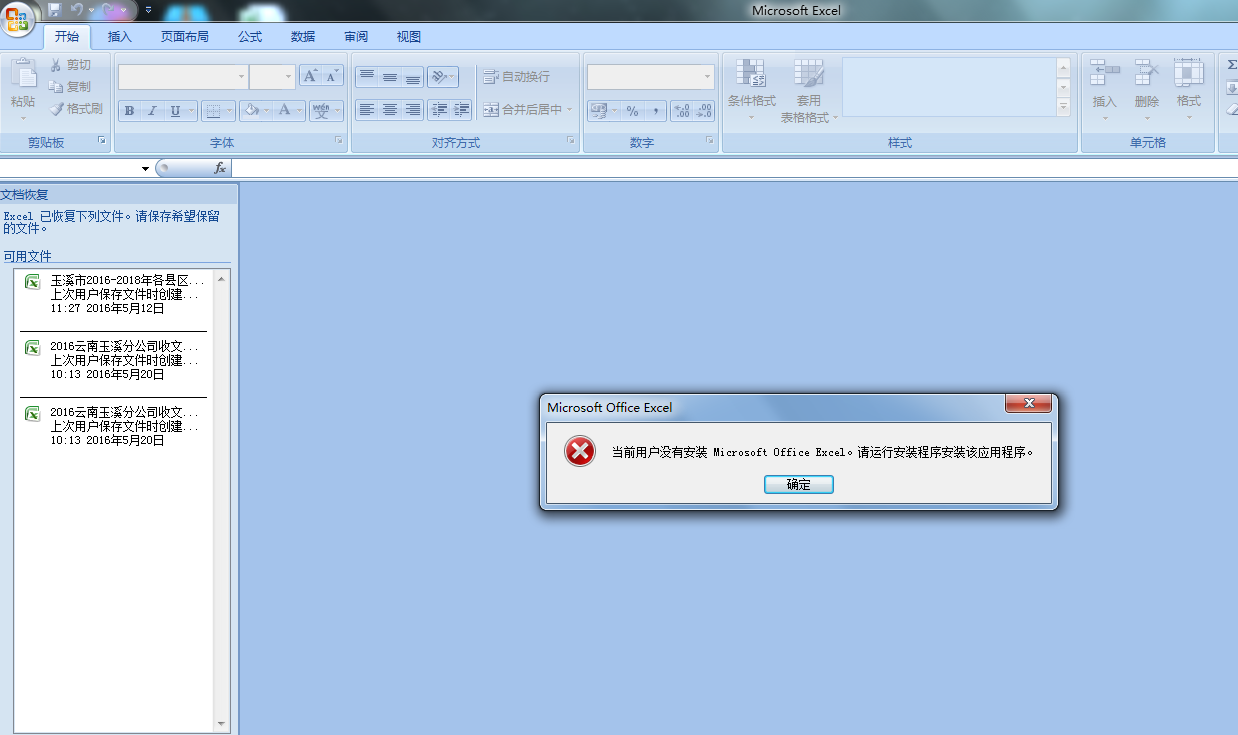1238x735 pixels.
Task: Open the font name combo box
Action: coord(183,77)
